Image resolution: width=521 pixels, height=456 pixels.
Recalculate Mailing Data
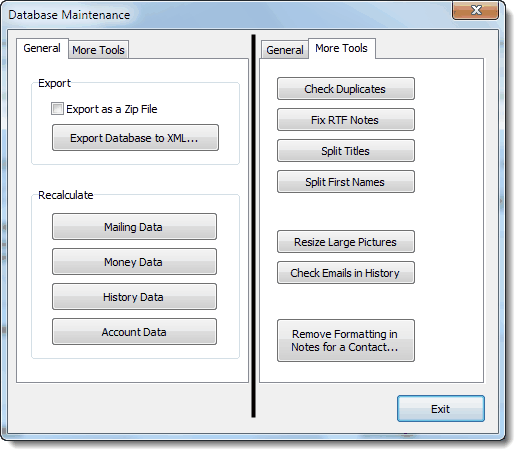pos(134,227)
